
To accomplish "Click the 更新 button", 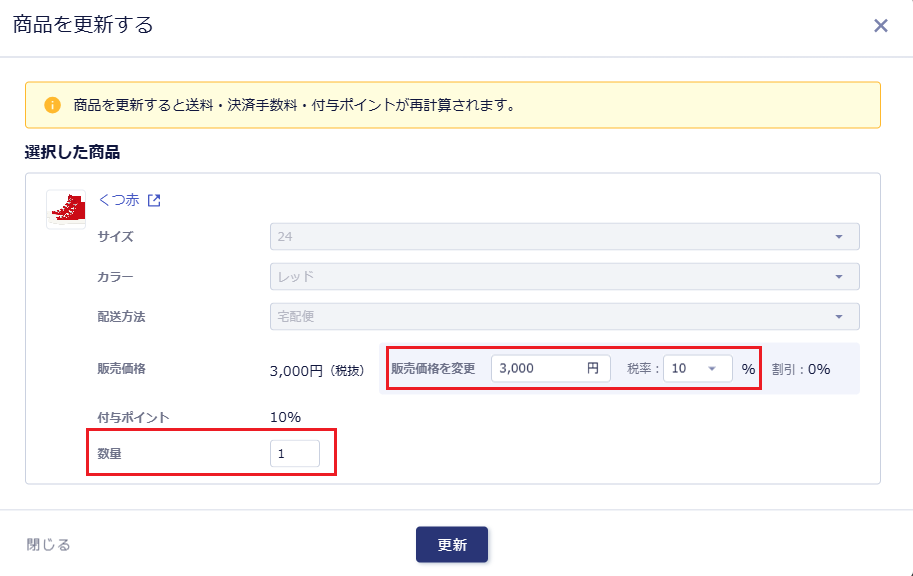I will [x=452, y=545].
